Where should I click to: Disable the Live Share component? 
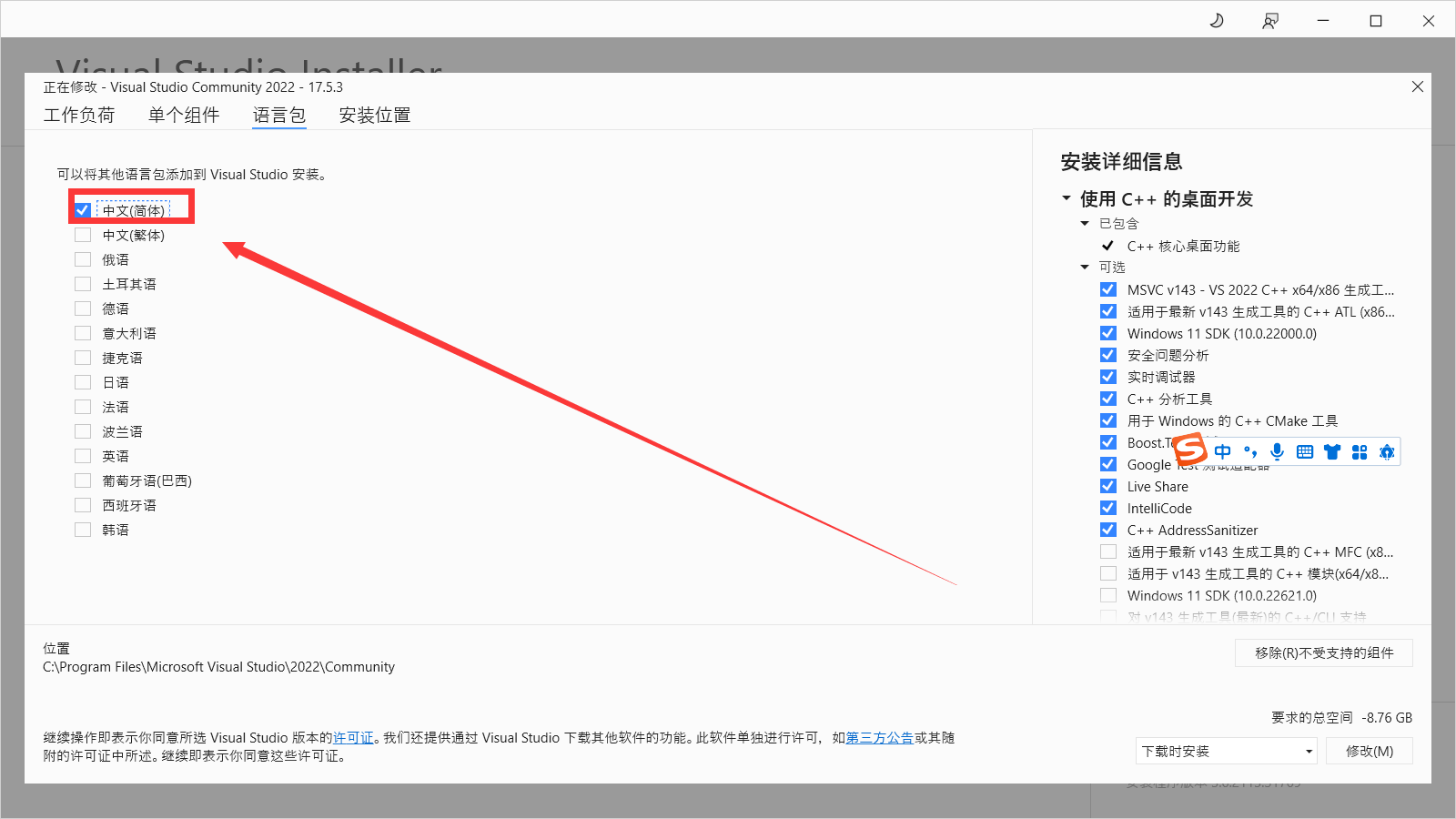(1108, 486)
